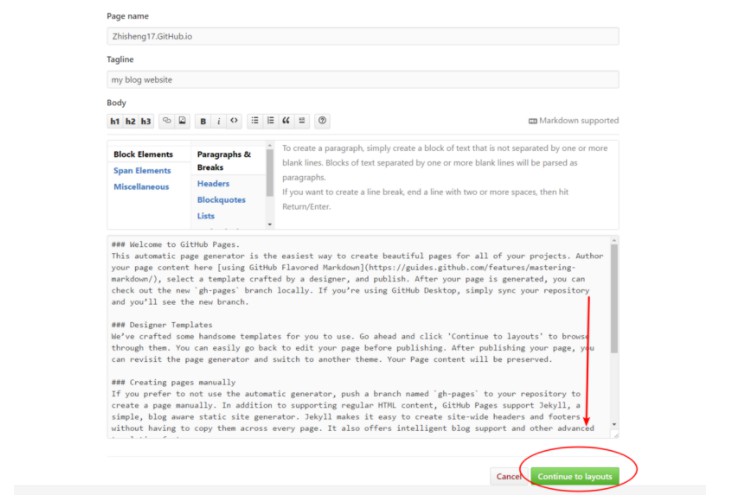Apply the h3 heading format
The height and width of the screenshot is (498, 734).
(x=146, y=121)
